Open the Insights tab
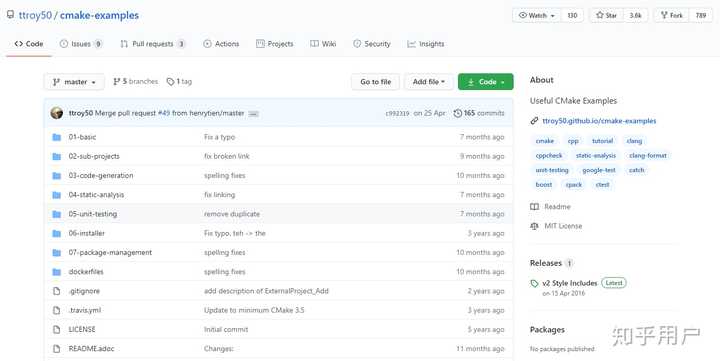The image size is (720, 361). click(x=426, y=44)
